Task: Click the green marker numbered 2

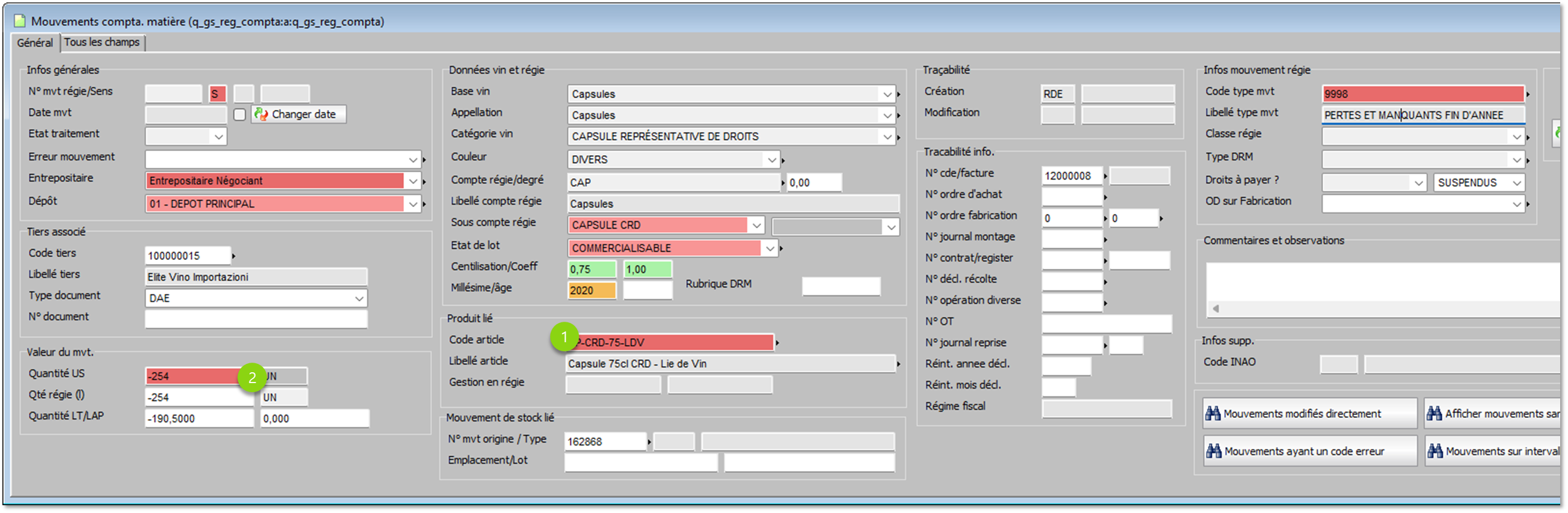Action: (x=252, y=378)
